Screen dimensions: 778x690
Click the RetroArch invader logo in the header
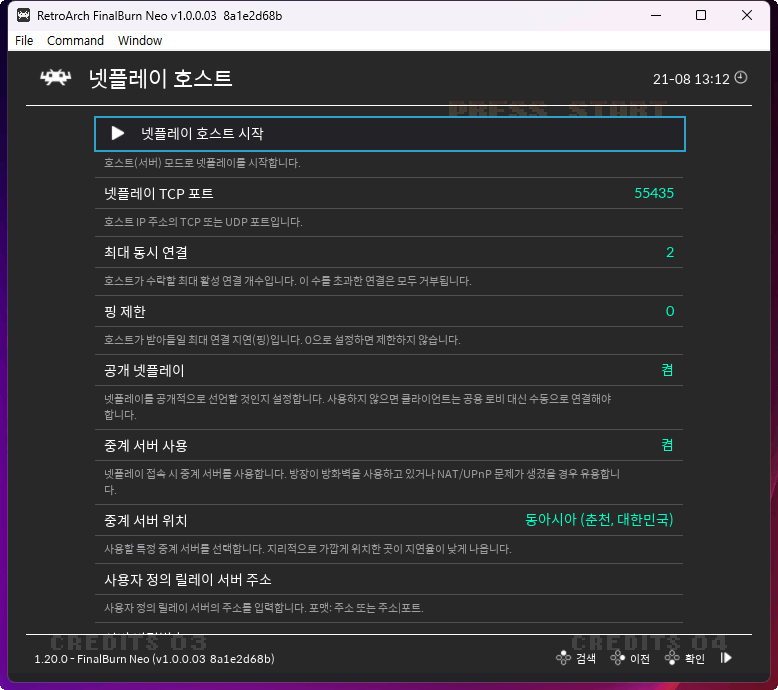pos(56,78)
